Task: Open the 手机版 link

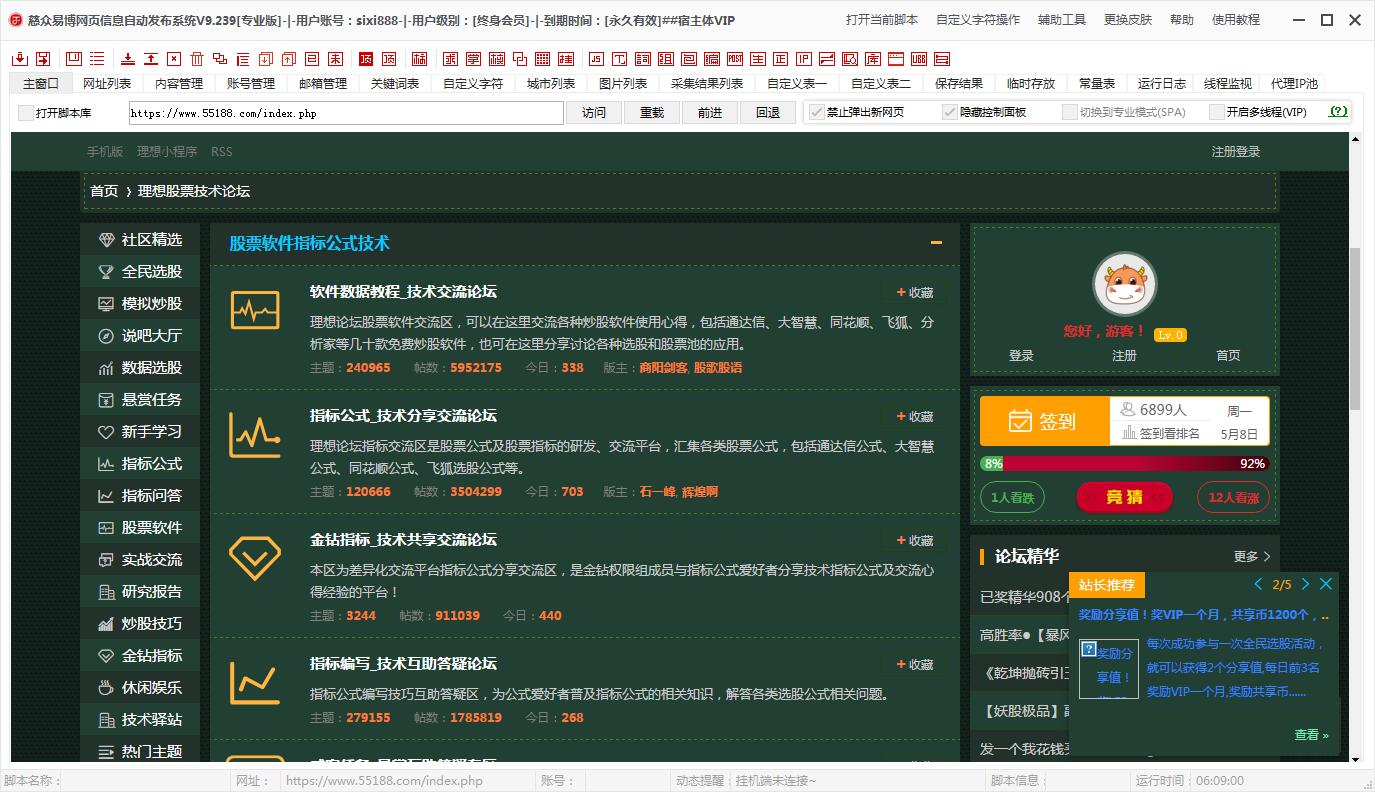Action: coord(105,152)
